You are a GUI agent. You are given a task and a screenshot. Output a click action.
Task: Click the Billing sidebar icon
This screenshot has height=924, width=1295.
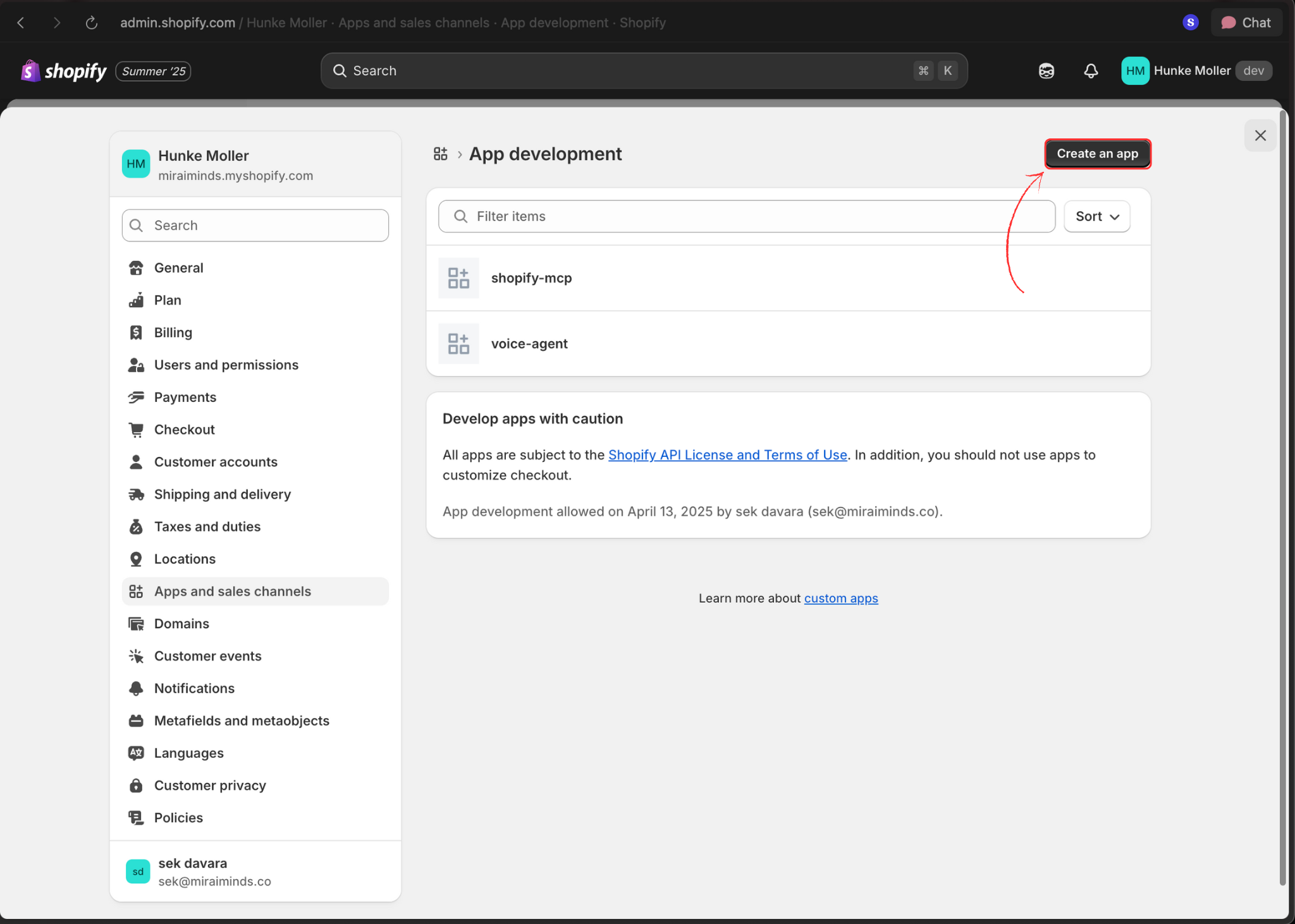point(136,332)
